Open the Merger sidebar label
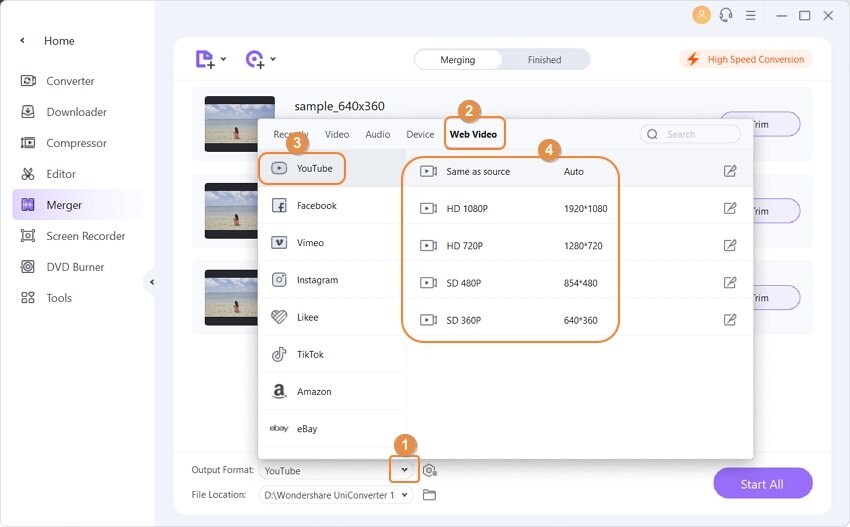Image resolution: width=850 pixels, height=527 pixels. pyautogui.click(x=64, y=205)
